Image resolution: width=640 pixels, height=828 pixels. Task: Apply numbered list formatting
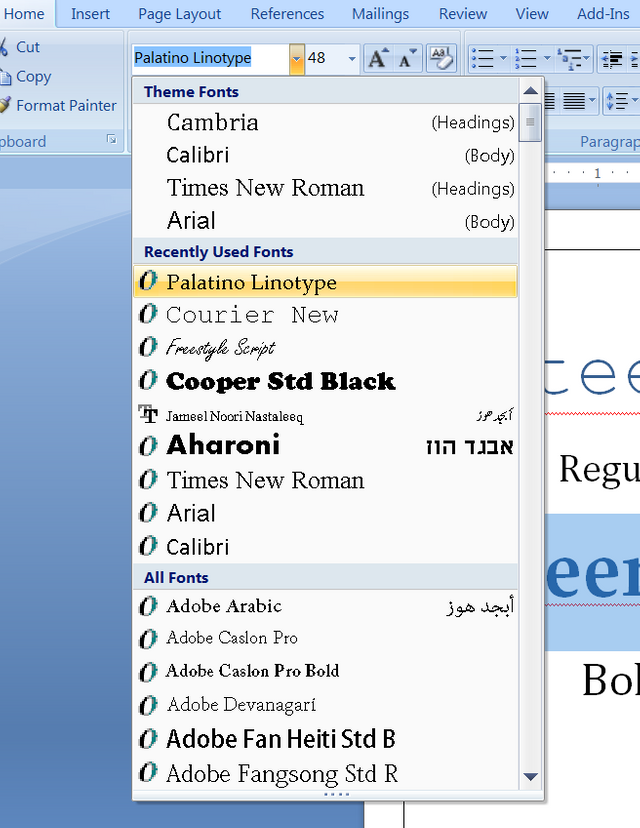coord(526,58)
